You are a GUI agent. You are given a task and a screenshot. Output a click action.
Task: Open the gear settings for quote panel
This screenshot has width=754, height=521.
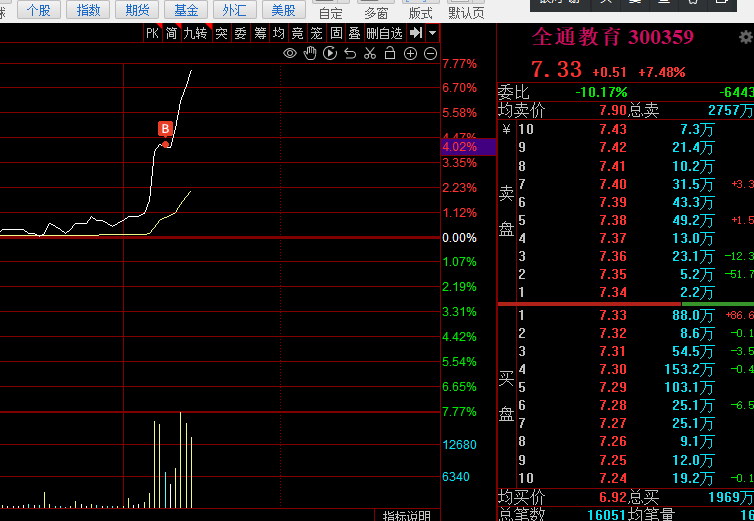click(746, 38)
